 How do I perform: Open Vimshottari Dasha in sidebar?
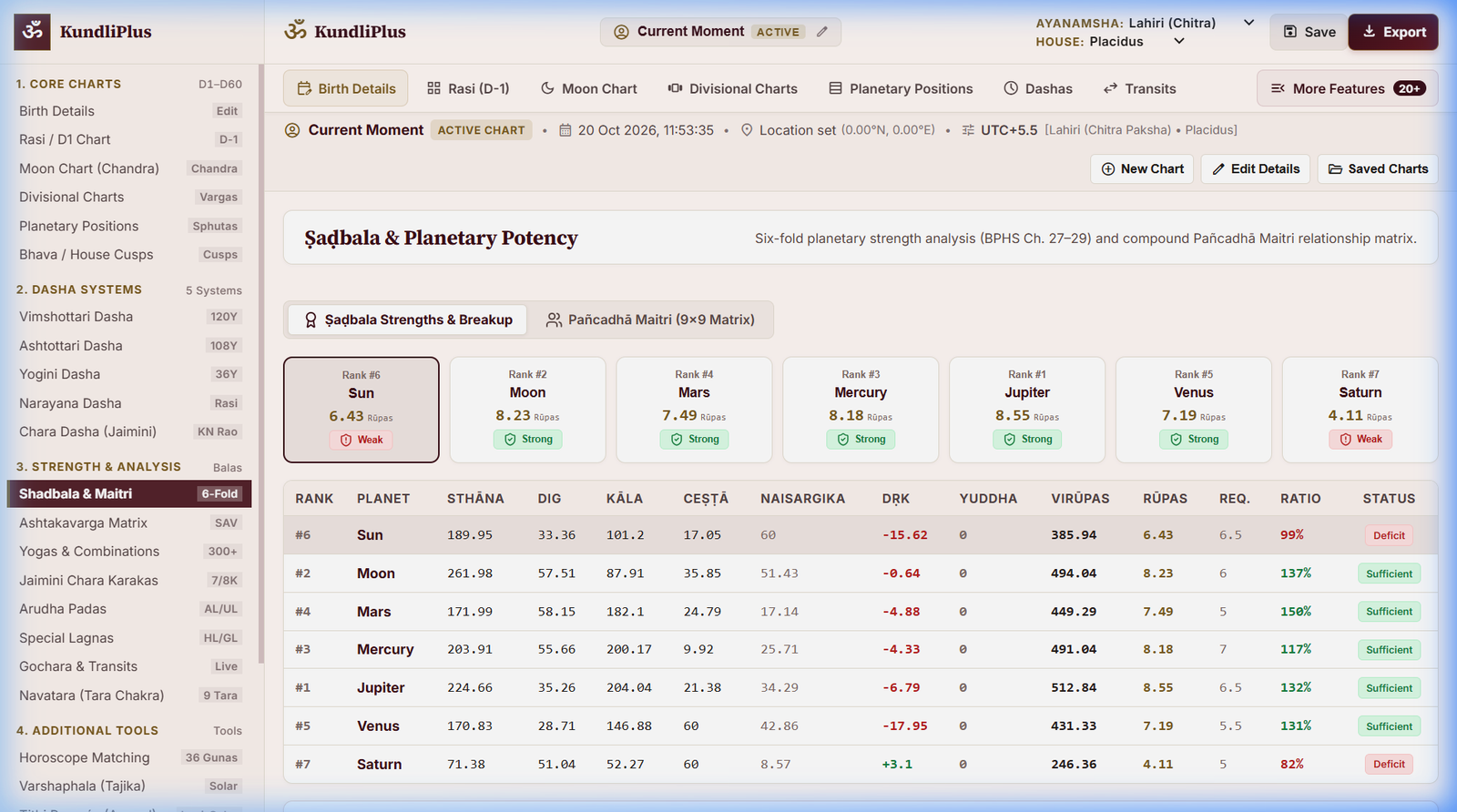(129, 317)
